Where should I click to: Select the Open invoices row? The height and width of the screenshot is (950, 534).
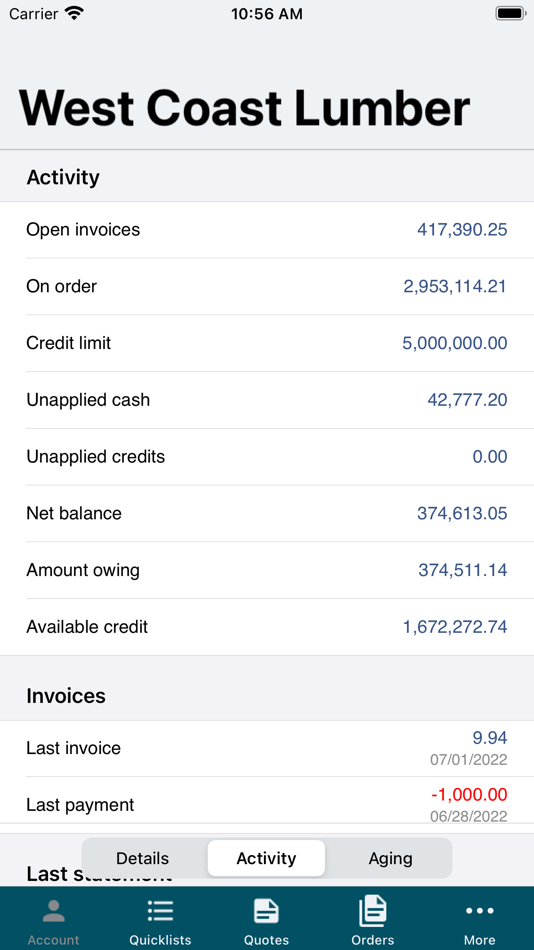coord(267,230)
